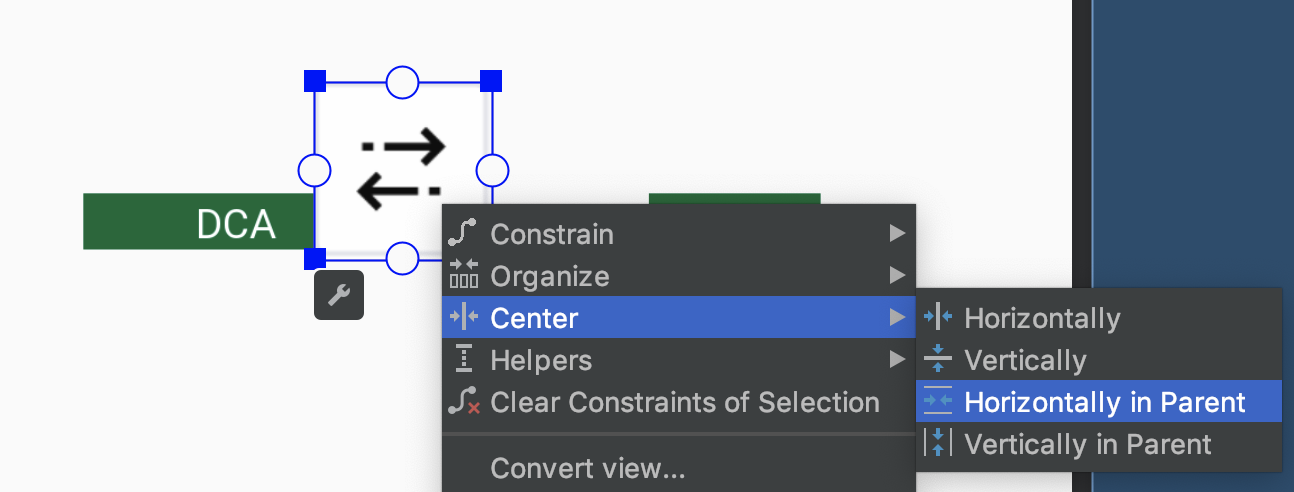Click the Helpers icon in context menu
The height and width of the screenshot is (492, 1294).
click(x=464, y=360)
